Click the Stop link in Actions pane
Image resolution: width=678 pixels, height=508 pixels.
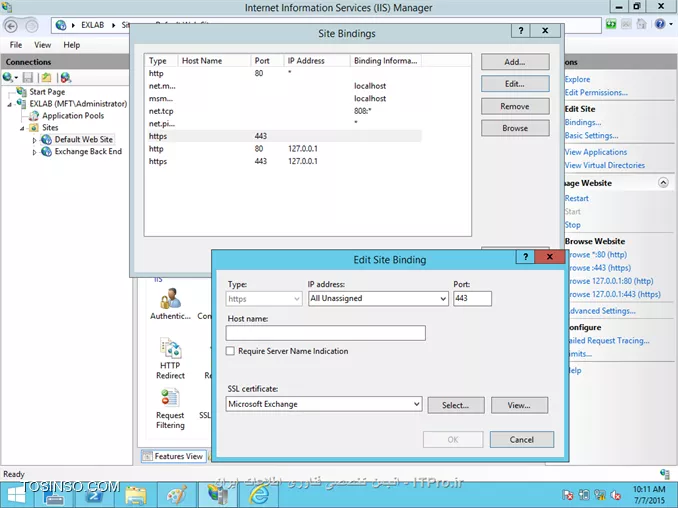coord(573,225)
